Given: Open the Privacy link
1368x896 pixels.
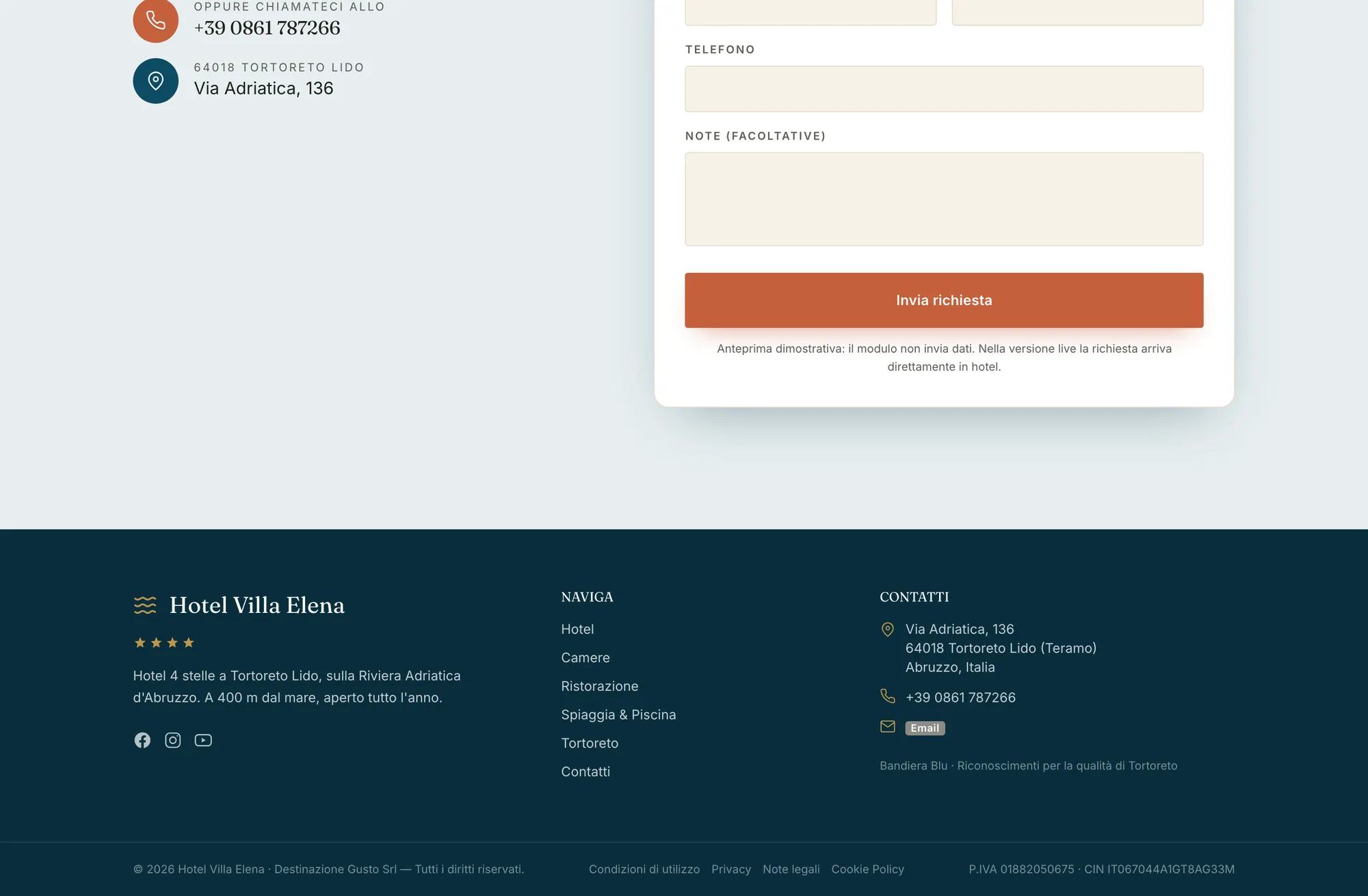Looking at the screenshot, I should [x=731, y=869].
